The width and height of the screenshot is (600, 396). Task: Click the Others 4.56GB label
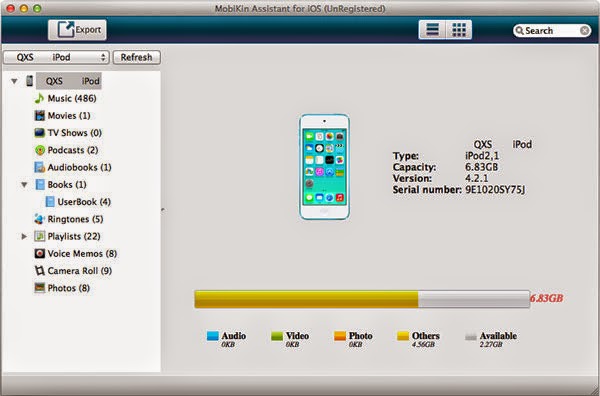(x=423, y=344)
